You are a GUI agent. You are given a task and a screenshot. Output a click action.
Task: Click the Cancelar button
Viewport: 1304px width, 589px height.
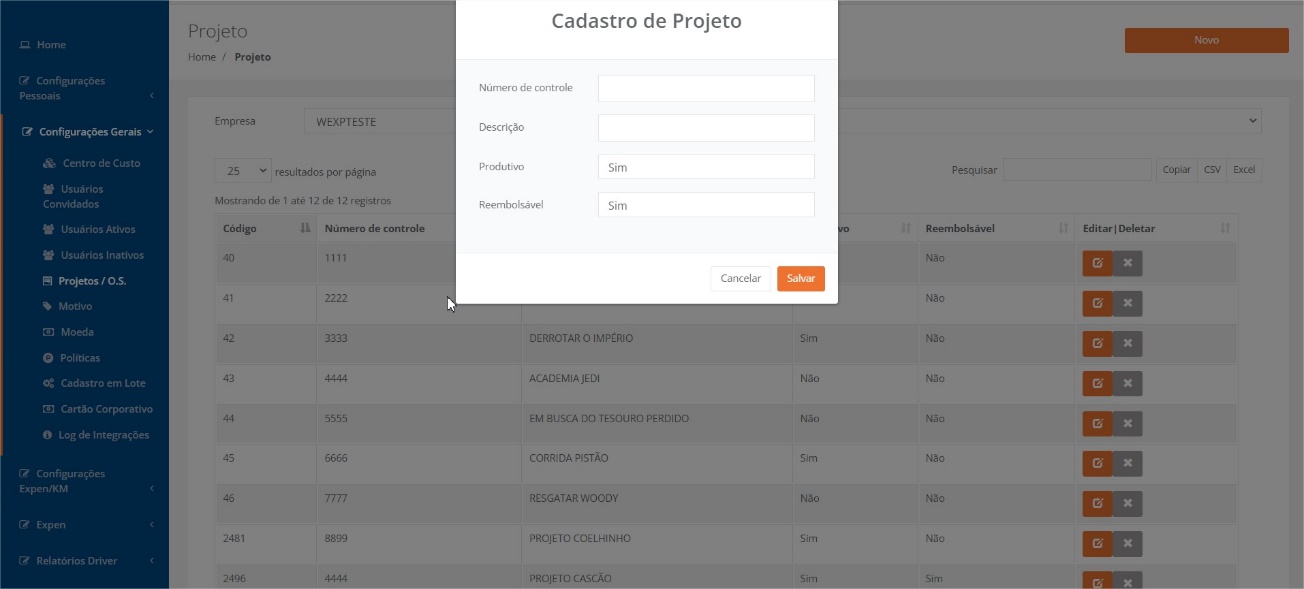[741, 278]
